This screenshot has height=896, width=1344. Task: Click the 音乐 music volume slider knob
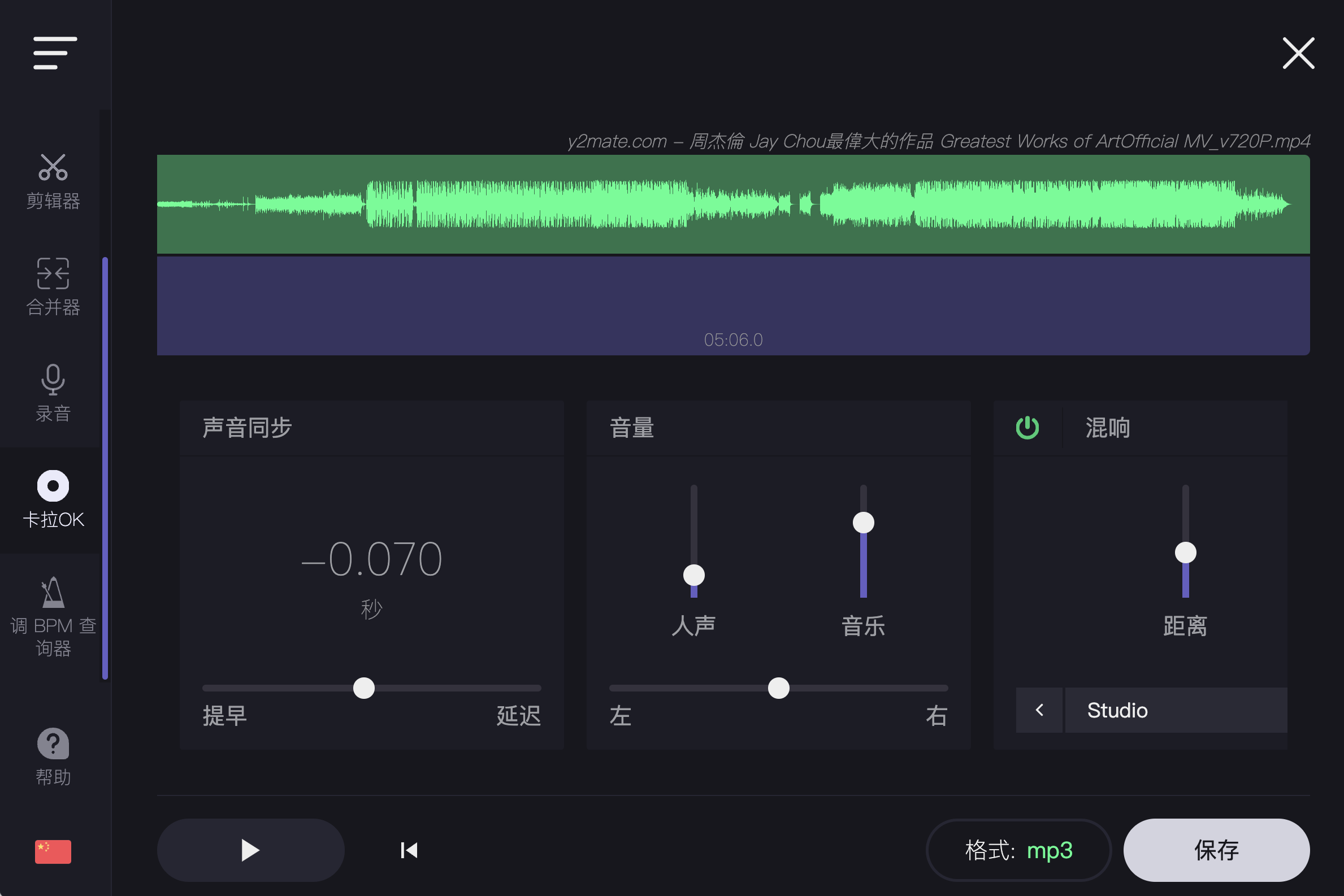coord(863,522)
